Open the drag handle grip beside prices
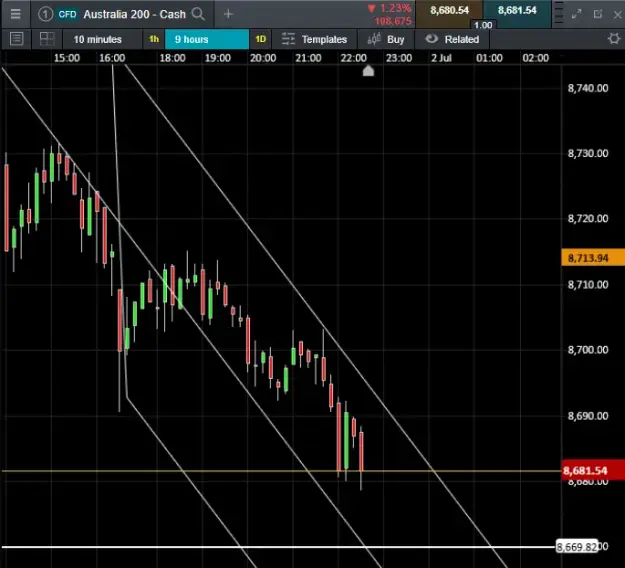The height and width of the screenshot is (568, 625). (x=559, y=13)
